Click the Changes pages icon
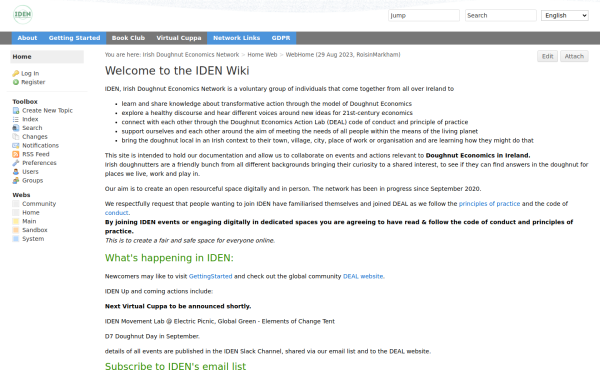600x375 pixels. pos(16,137)
